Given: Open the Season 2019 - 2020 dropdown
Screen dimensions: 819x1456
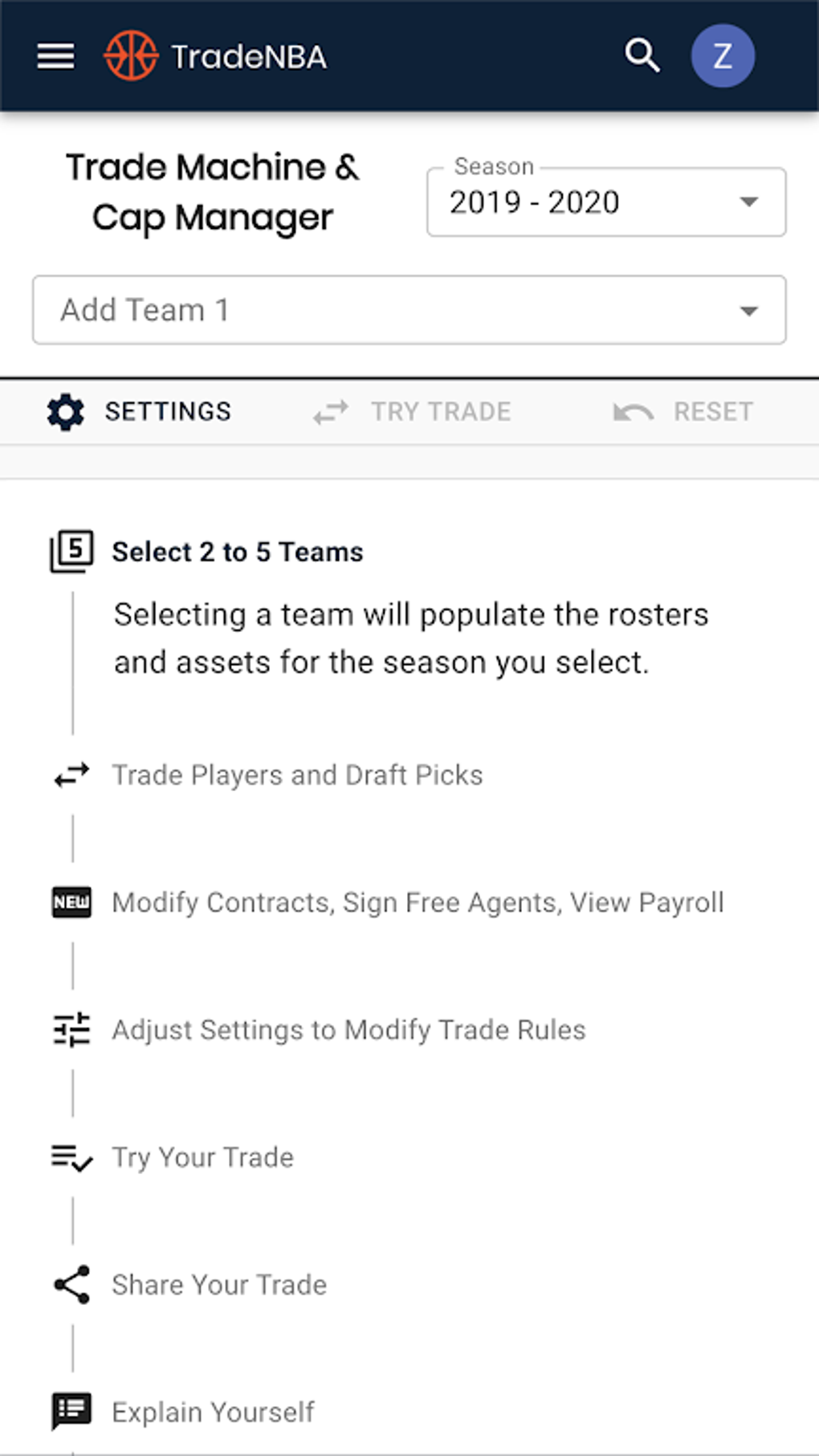Looking at the screenshot, I should tap(605, 202).
